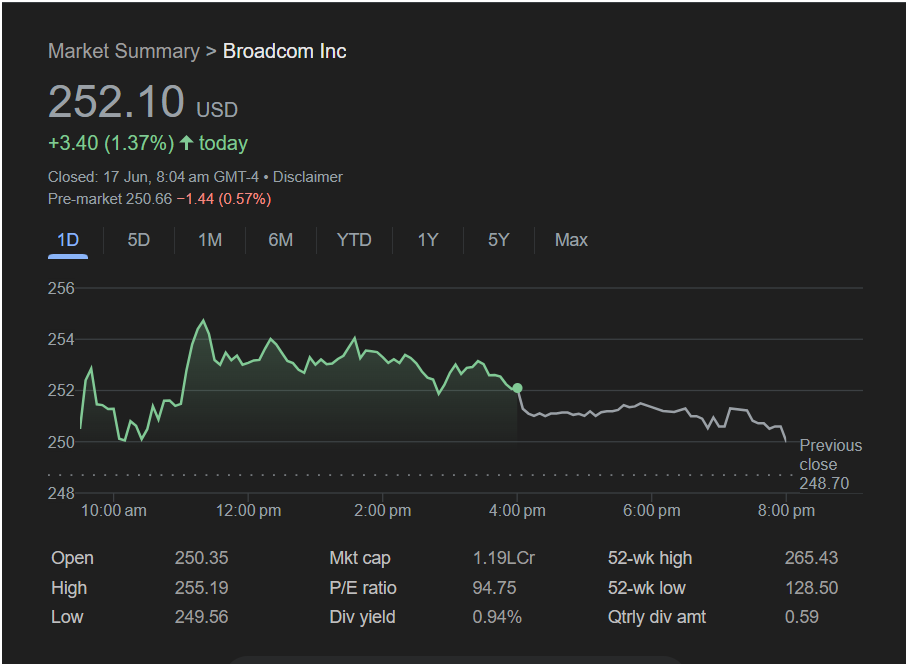
Task: Click the Div yield label
Action: pos(362,617)
